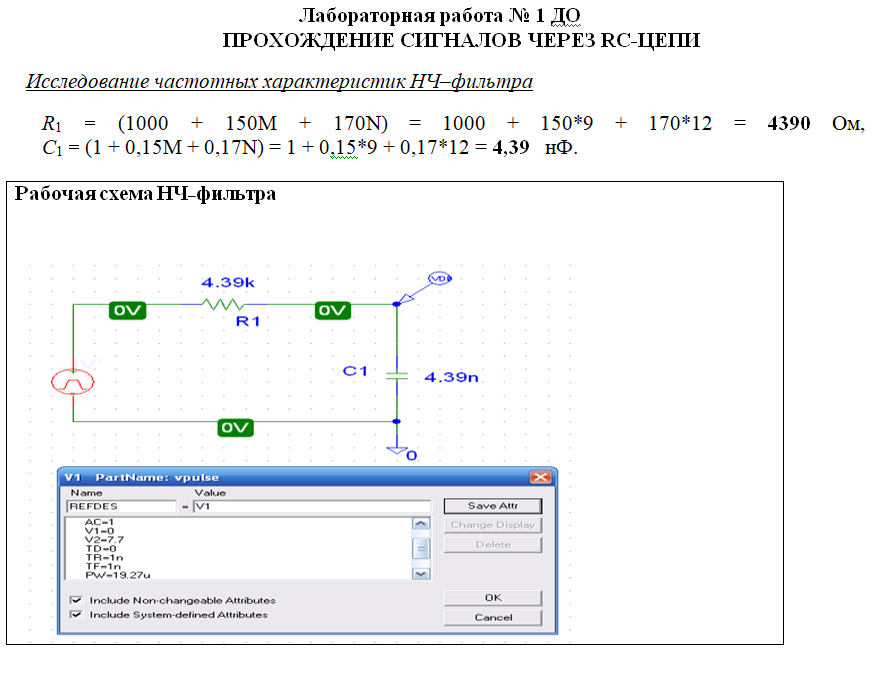Screen dimensions: 874x675
Task: Select the V1=0 attribute row
Action: [99, 531]
